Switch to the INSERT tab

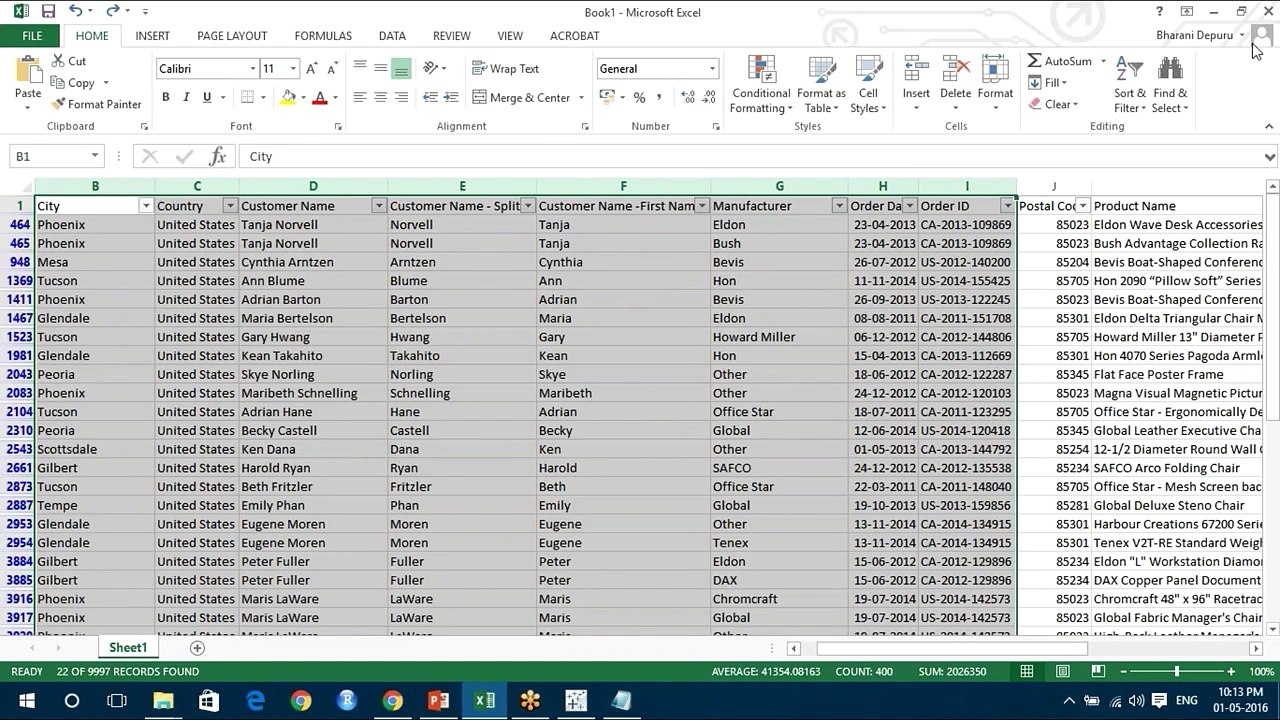pos(152,36)
